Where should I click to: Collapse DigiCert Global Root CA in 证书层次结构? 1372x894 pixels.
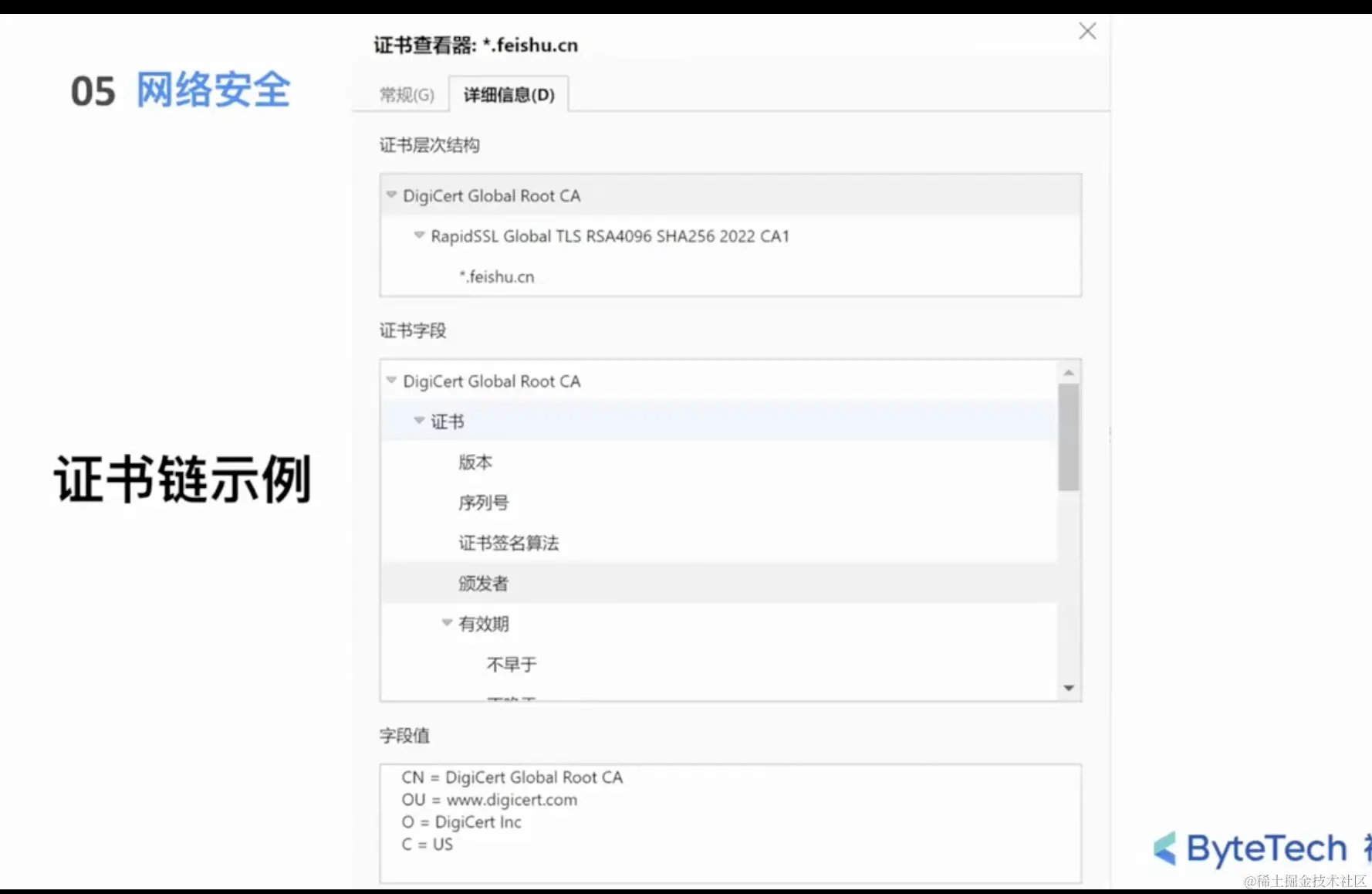[391, 195]
